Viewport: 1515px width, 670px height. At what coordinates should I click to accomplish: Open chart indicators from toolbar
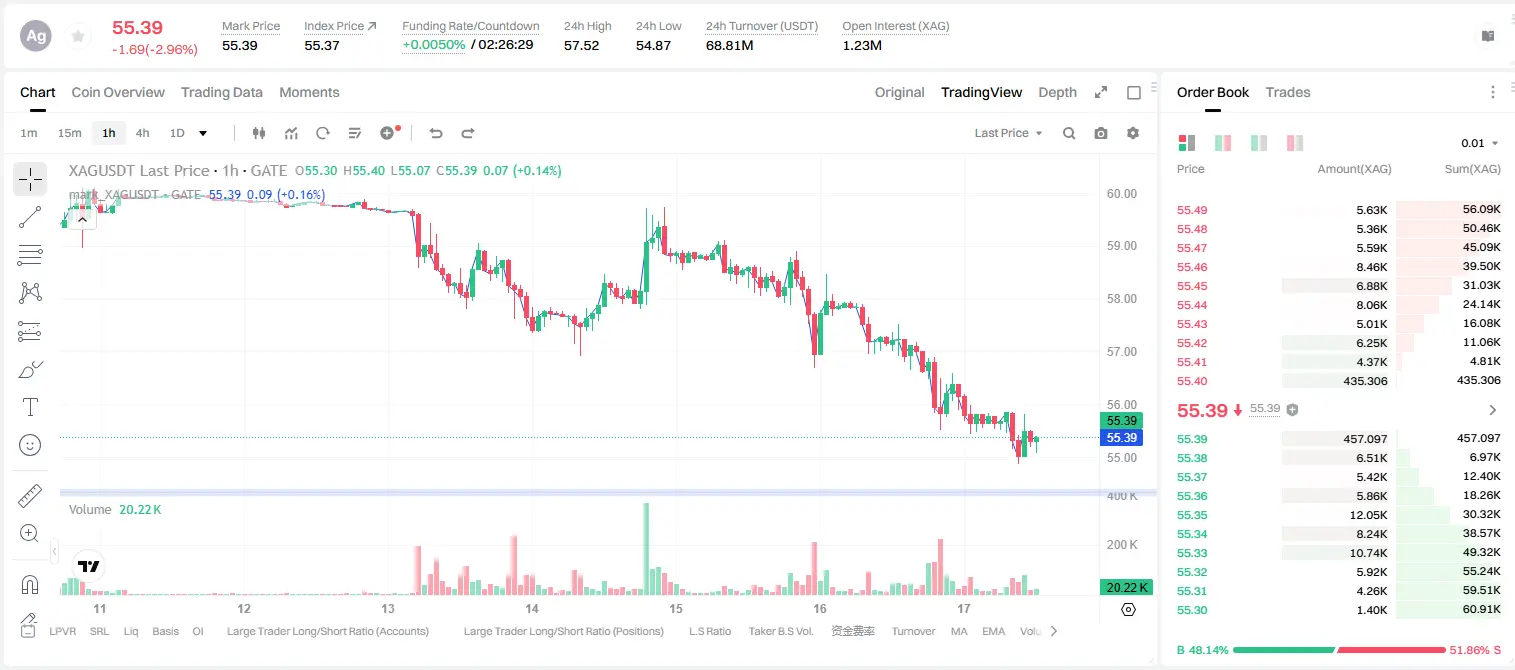(x=291, y=133)
